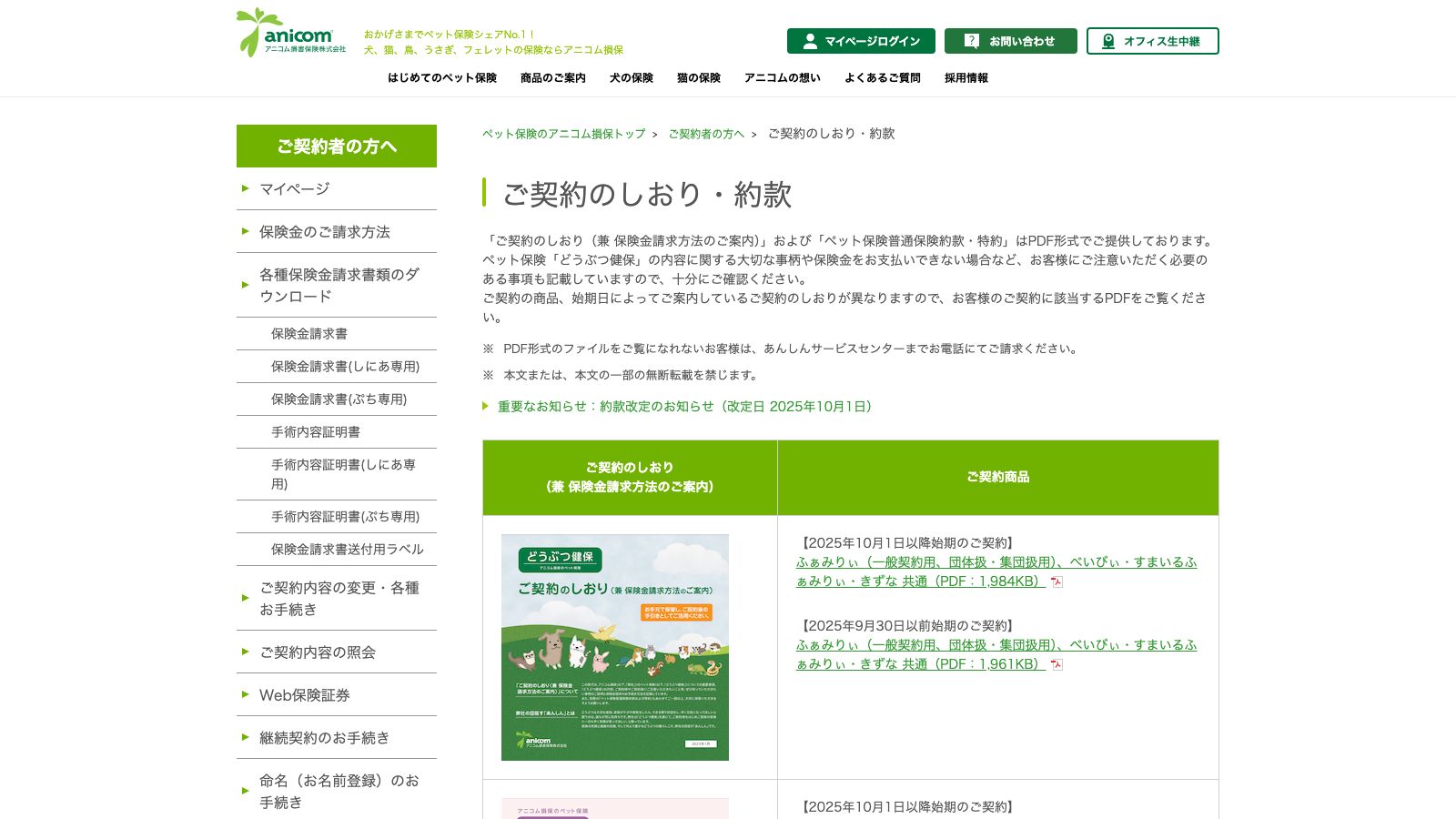Click ご契約者の方へ sidebar header

337,146
